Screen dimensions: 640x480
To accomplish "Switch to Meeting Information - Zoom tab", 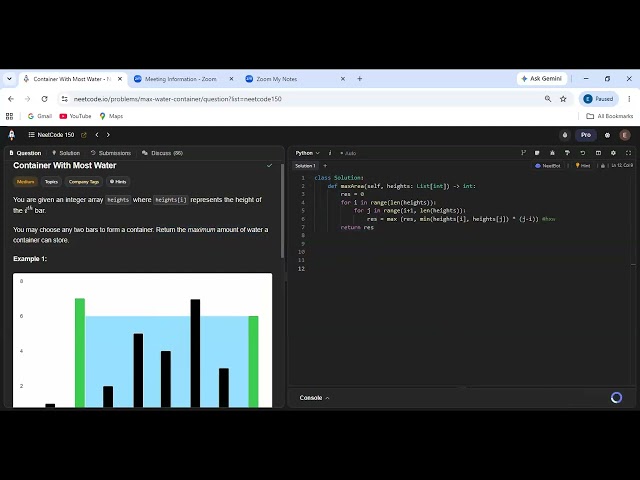I will [183, 79].
